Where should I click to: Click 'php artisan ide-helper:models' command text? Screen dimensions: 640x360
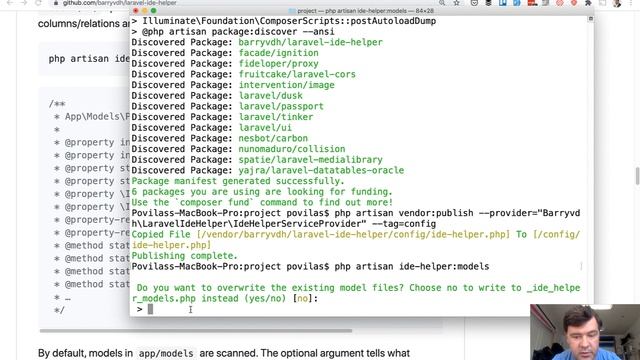(x=411, y=267)
